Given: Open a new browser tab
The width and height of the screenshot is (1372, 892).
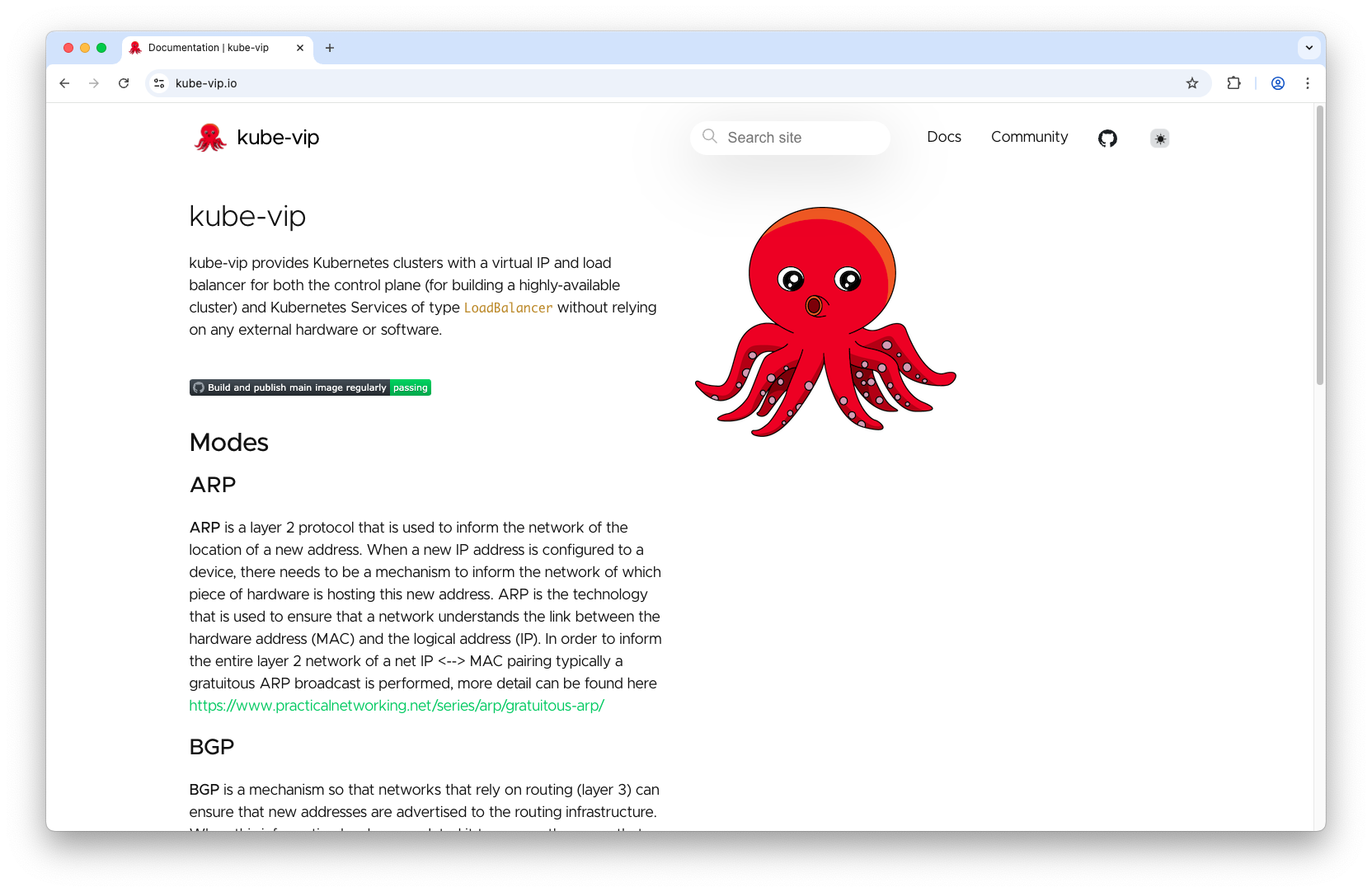Looking at the screenshot, I should click(330, 48).
